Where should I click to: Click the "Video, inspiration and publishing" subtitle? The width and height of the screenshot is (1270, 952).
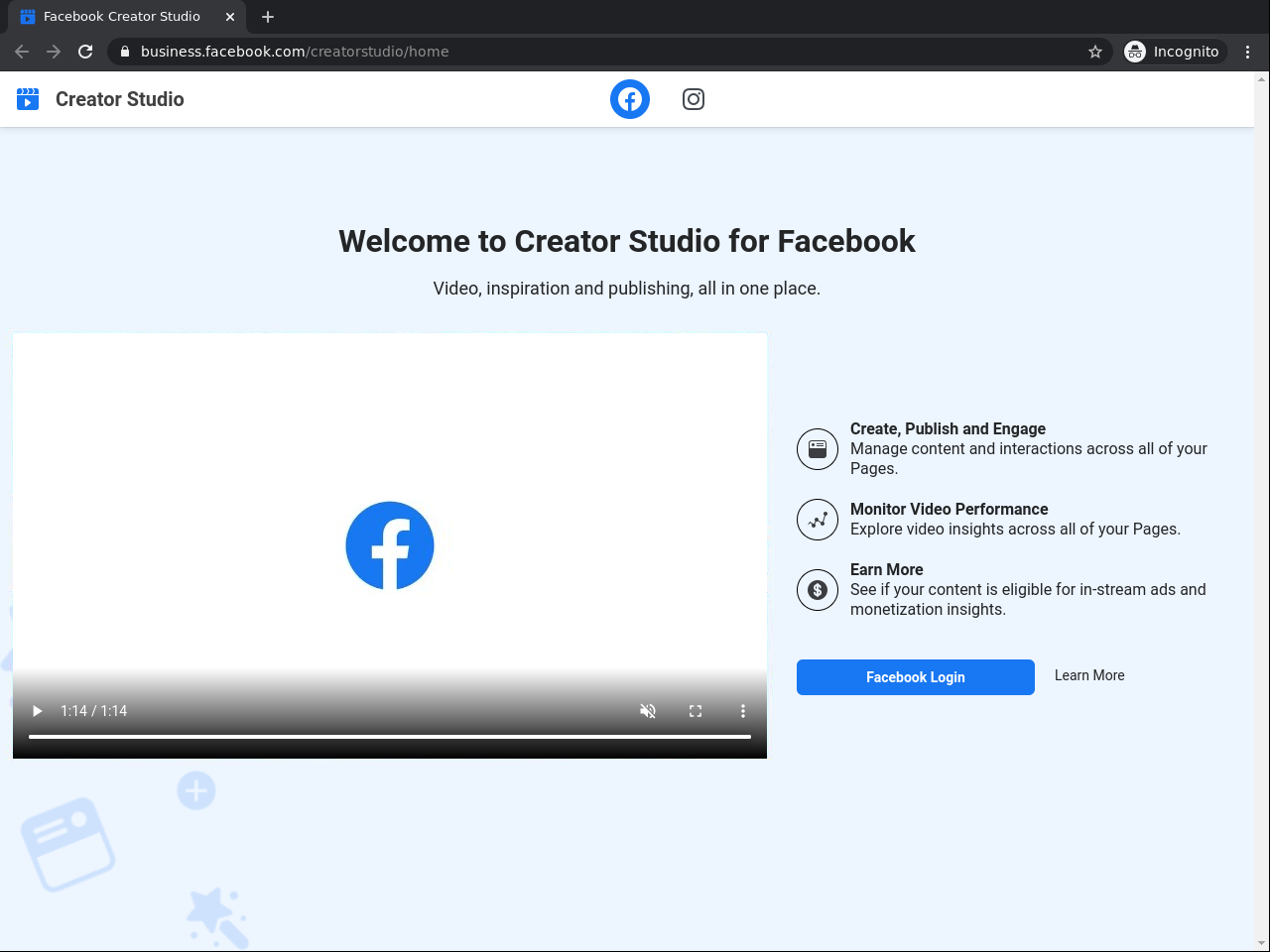627,289
